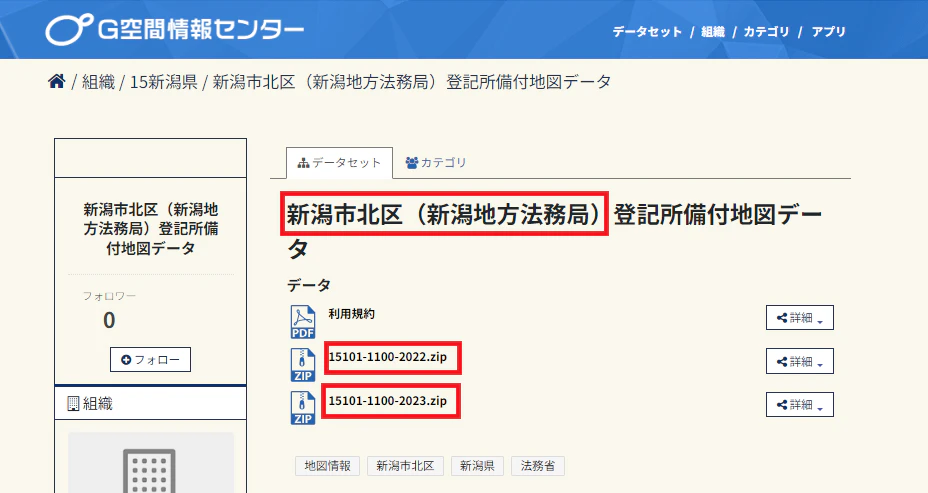Screen dimensions: 928x493
Task: Expand 詳細 dropdown for 15101-1100-2022.zip
Action: [800, 362]
